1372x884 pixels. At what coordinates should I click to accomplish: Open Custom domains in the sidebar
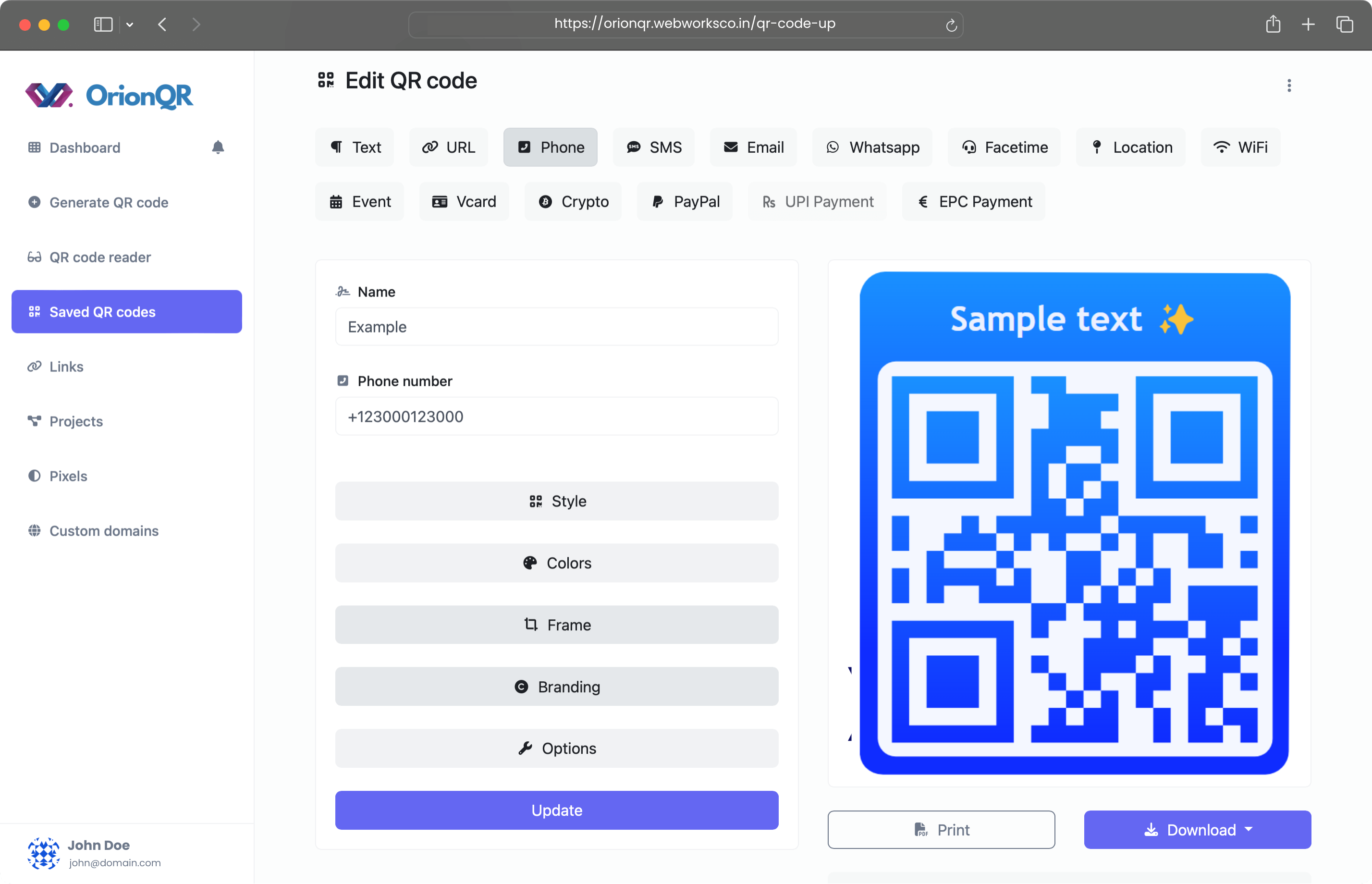pos(92,531)
